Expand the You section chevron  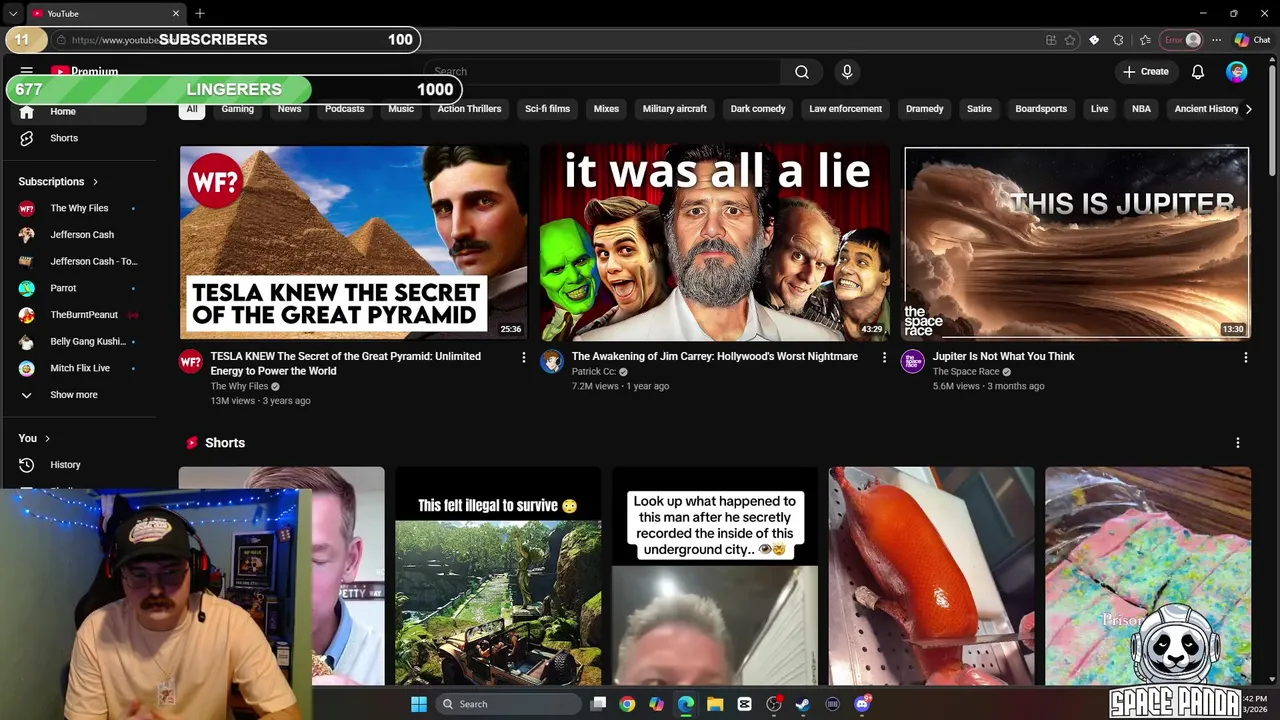(x=47, y=438)
